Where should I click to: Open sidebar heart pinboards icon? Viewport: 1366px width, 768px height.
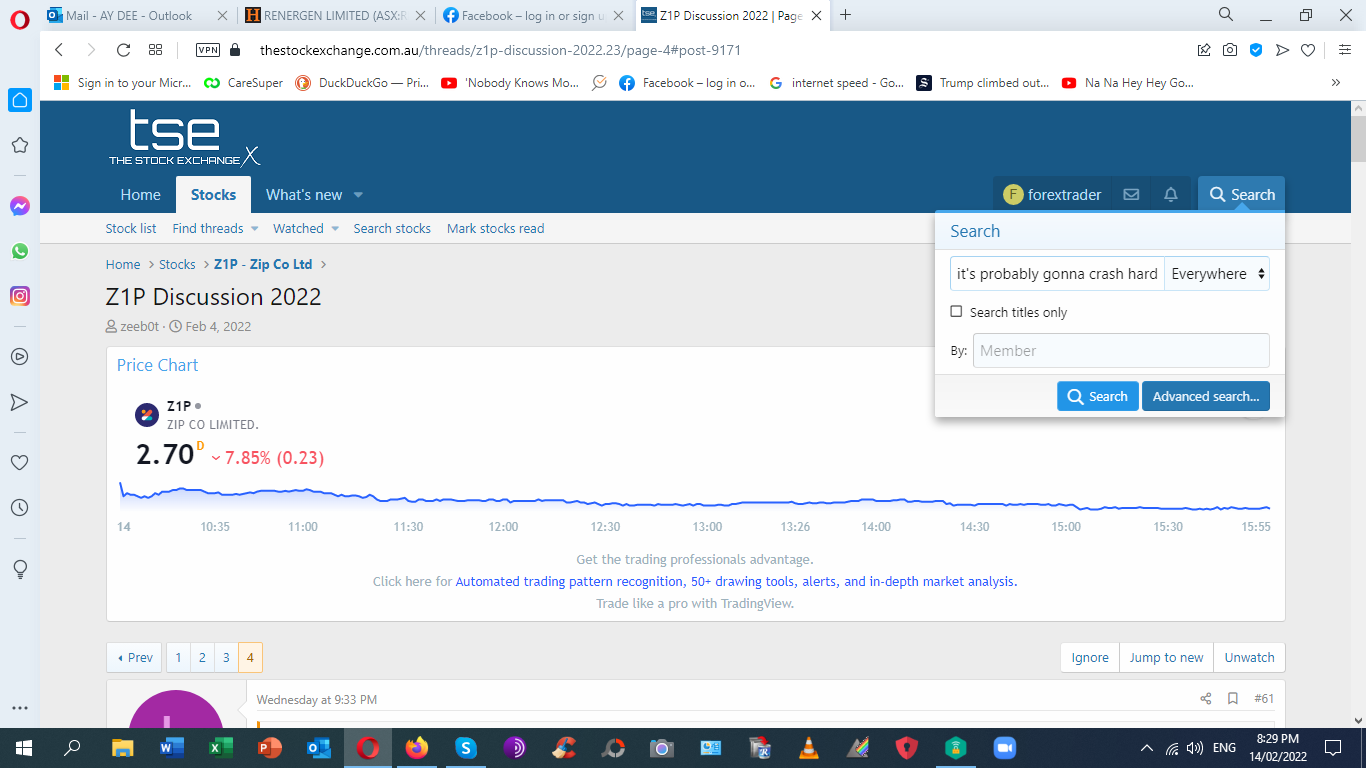coord(19,463)
